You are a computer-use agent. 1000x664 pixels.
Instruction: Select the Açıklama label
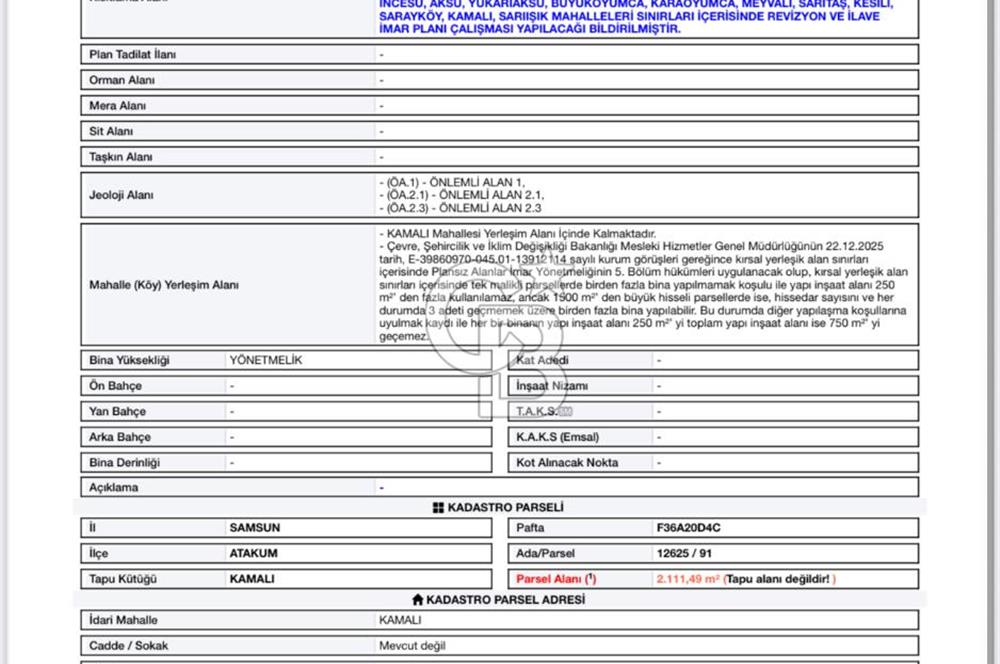(114, 487)
